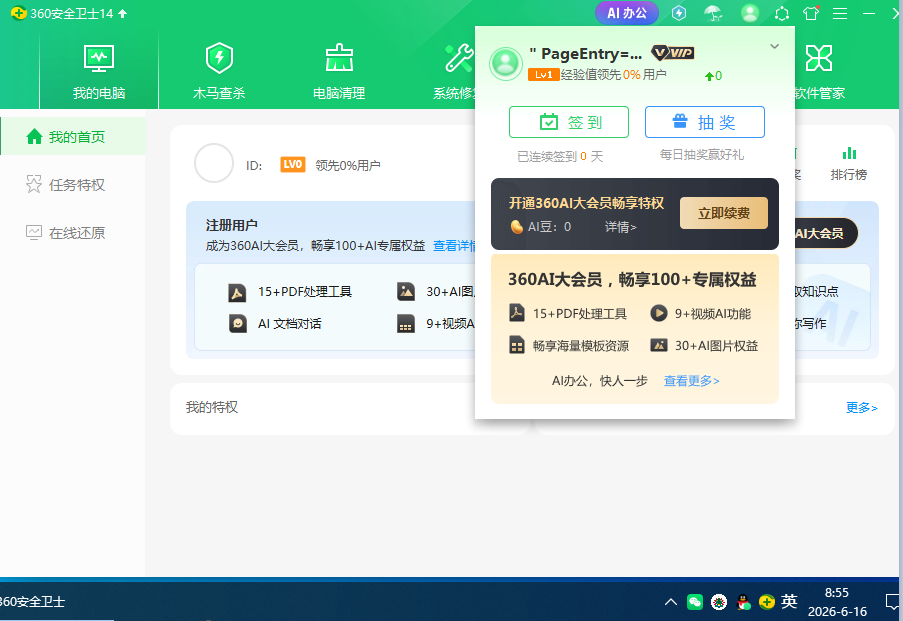The image size is (903, 621).
Task: Click the hexagon lightning icon in title bar
Action: (x=679, y=13)
